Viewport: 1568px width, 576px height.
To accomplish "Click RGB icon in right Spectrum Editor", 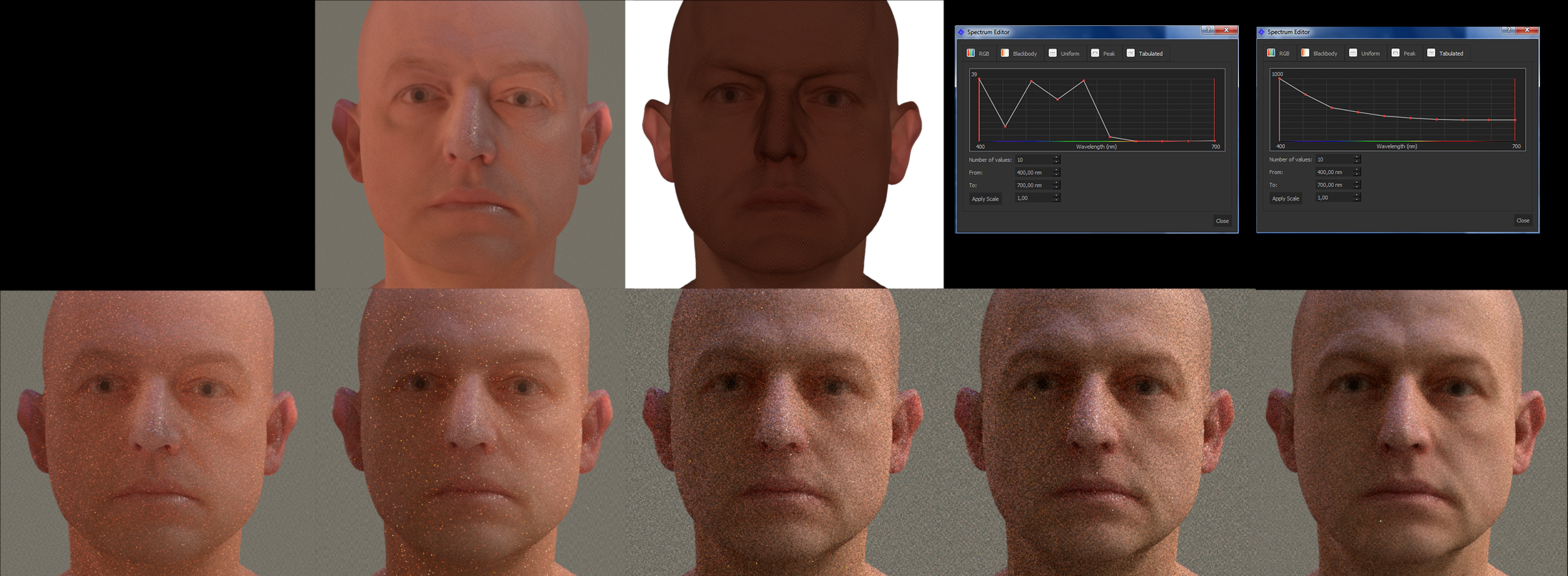I will click(1271, 53).
